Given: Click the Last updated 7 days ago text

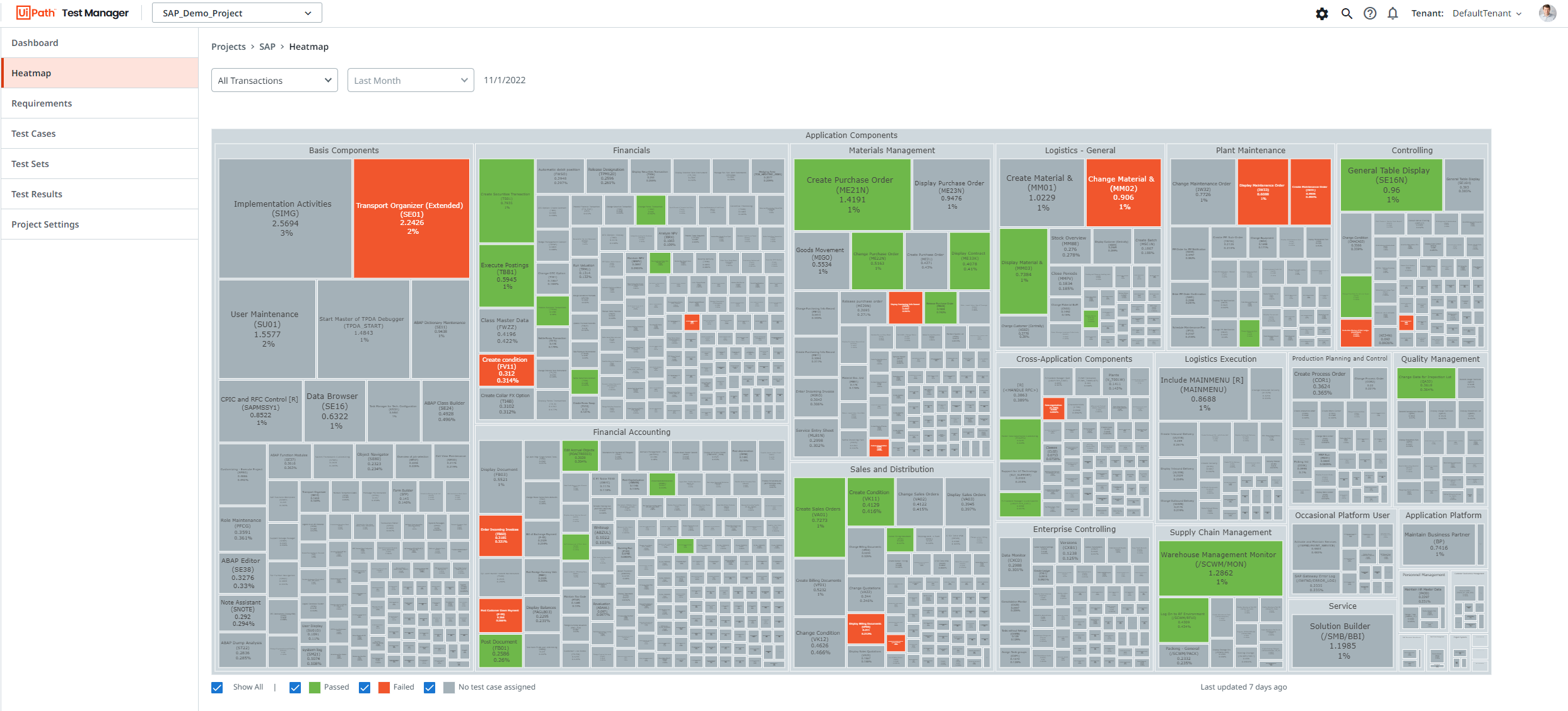Looking at the screenshot, I should 1243,687.
